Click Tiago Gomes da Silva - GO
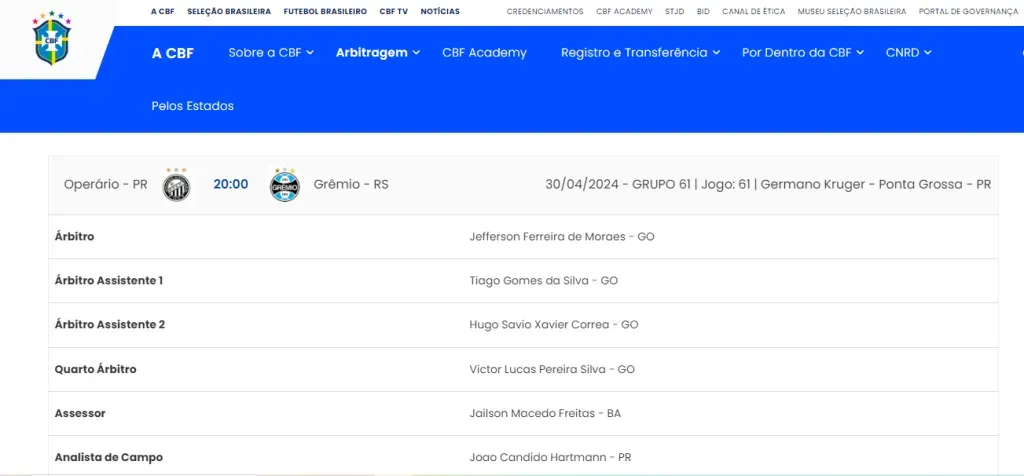 [x=543, y=281]
